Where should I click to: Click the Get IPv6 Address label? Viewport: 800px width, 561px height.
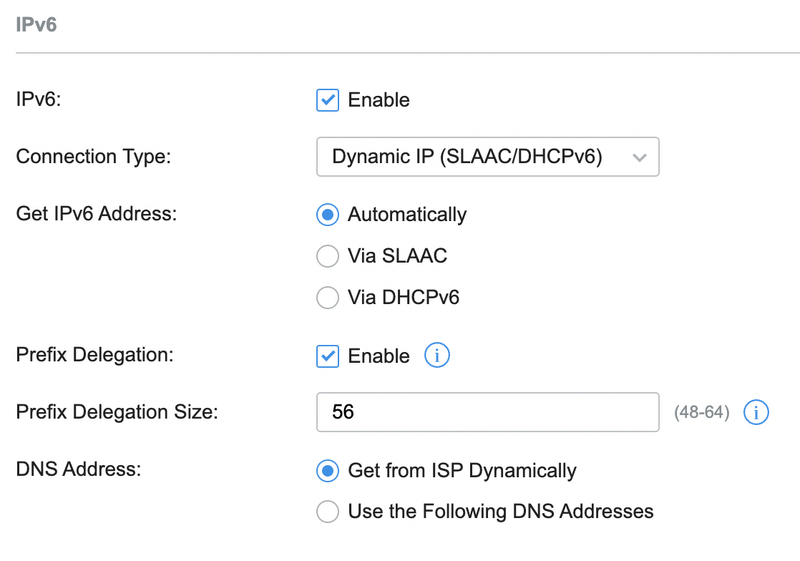pyautogui.click(x=96, y=214)
